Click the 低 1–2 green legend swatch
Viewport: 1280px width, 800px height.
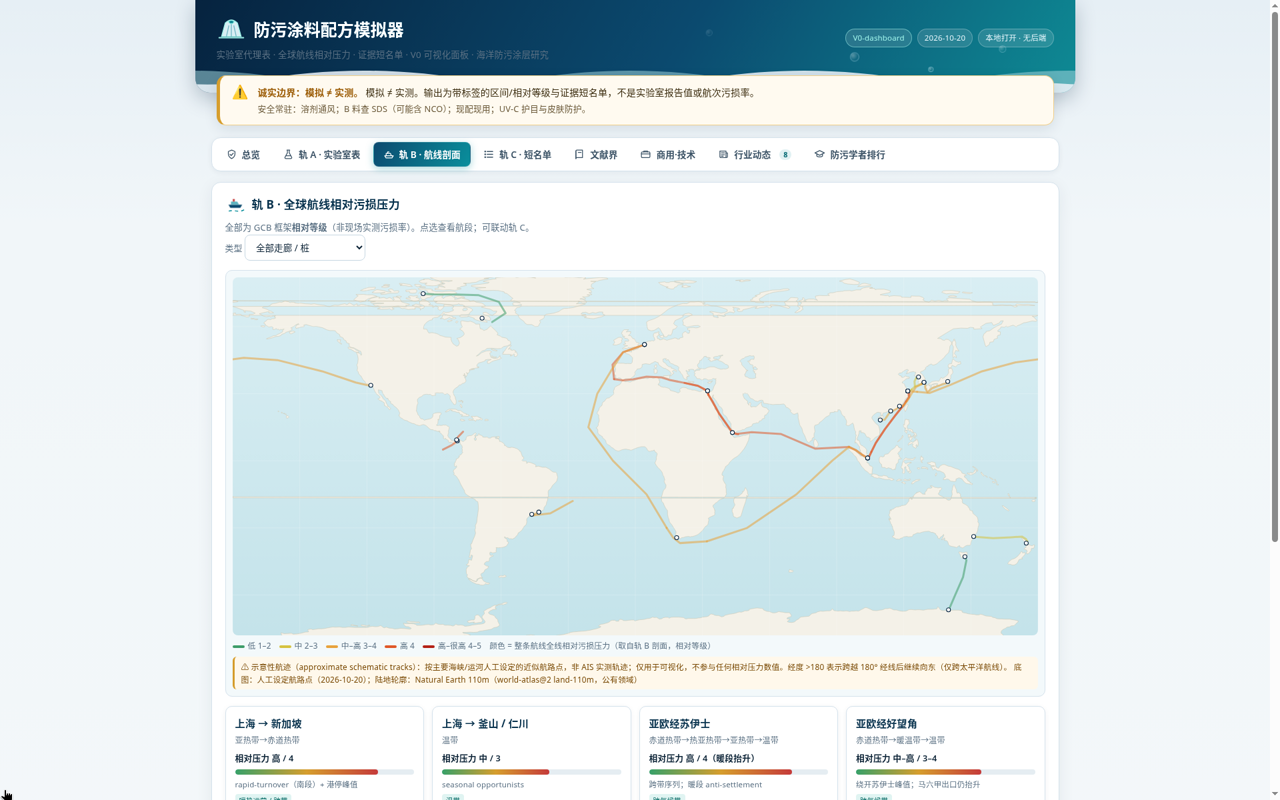(x=239, y=646)
